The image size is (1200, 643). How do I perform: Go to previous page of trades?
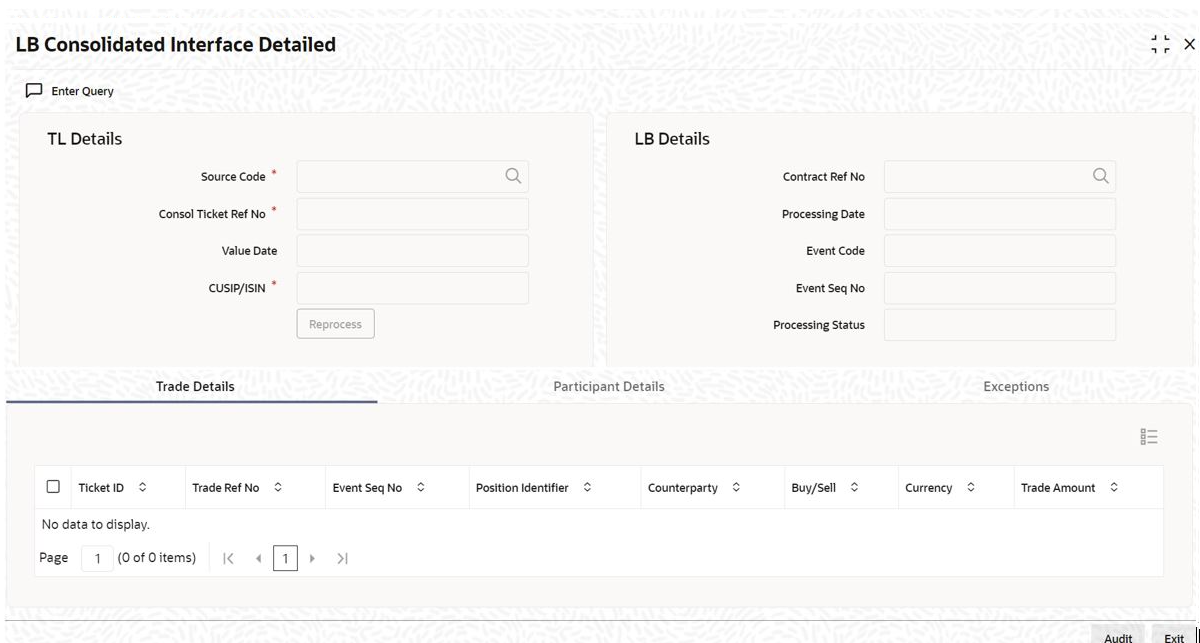click(x=259, y=558)
